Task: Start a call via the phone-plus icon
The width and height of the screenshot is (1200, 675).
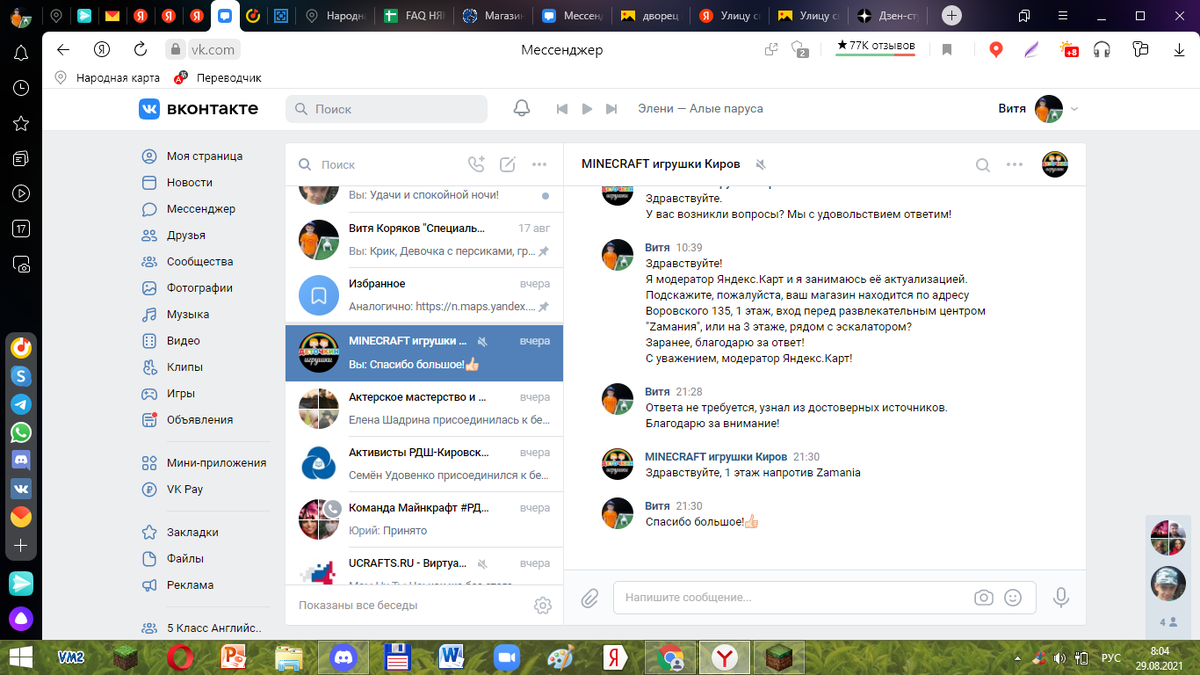Action: [476, 164]
